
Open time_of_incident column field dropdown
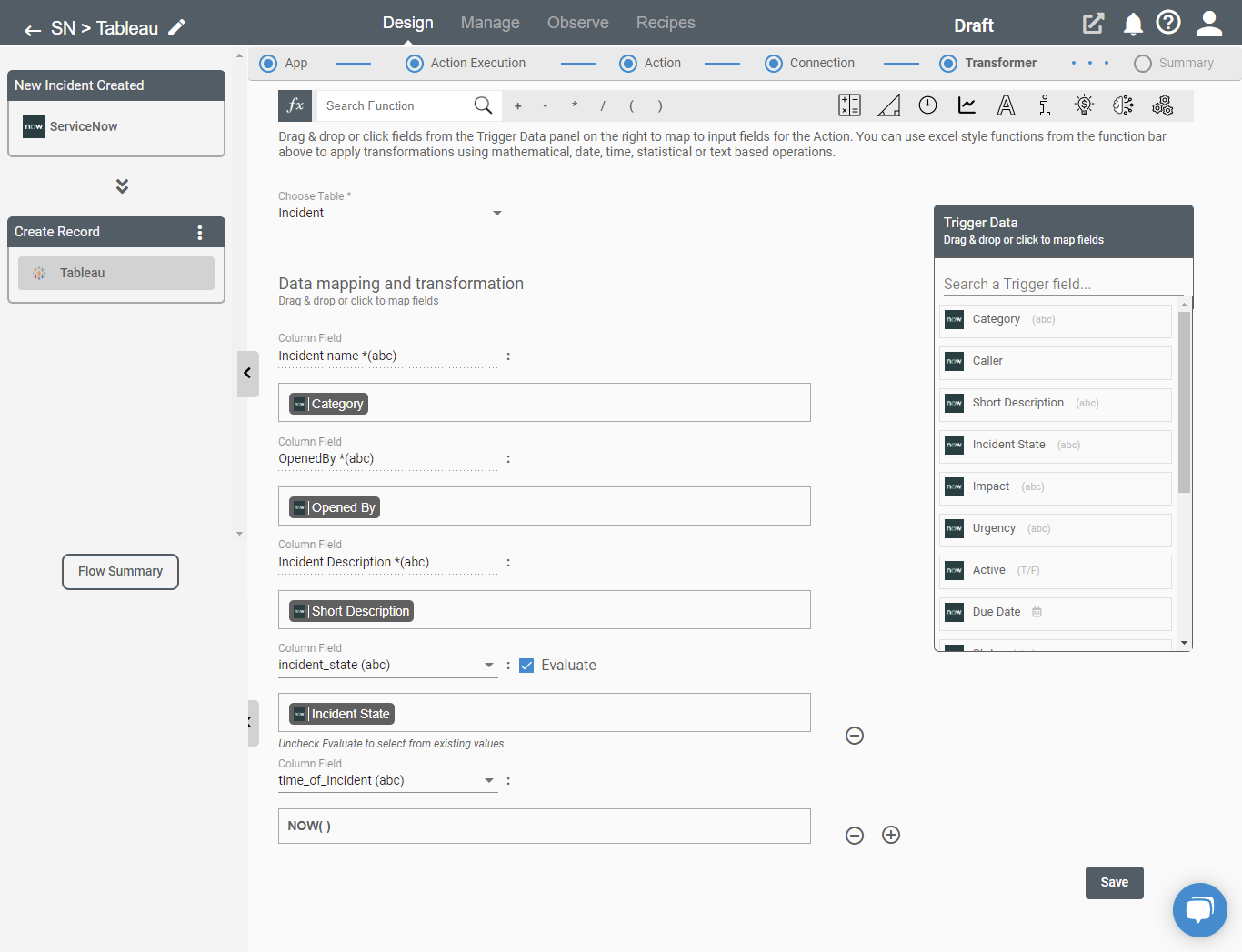point(388,781)
